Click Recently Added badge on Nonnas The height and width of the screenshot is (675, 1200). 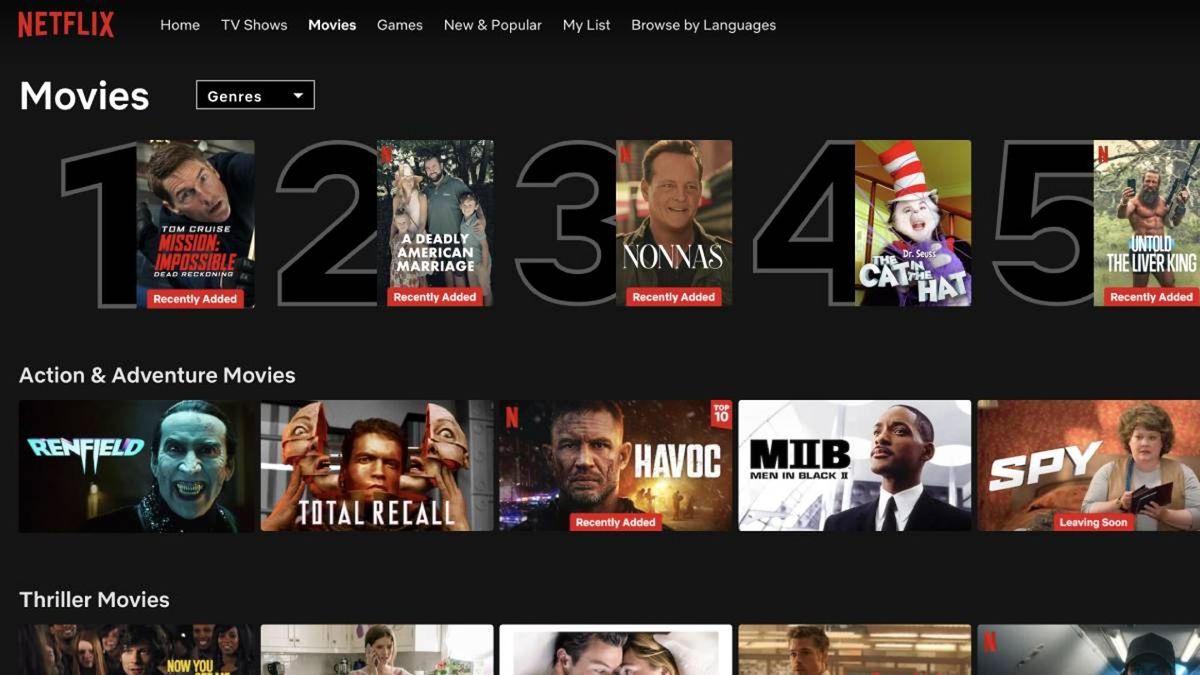pyautogui.click(x=674, y=297)
